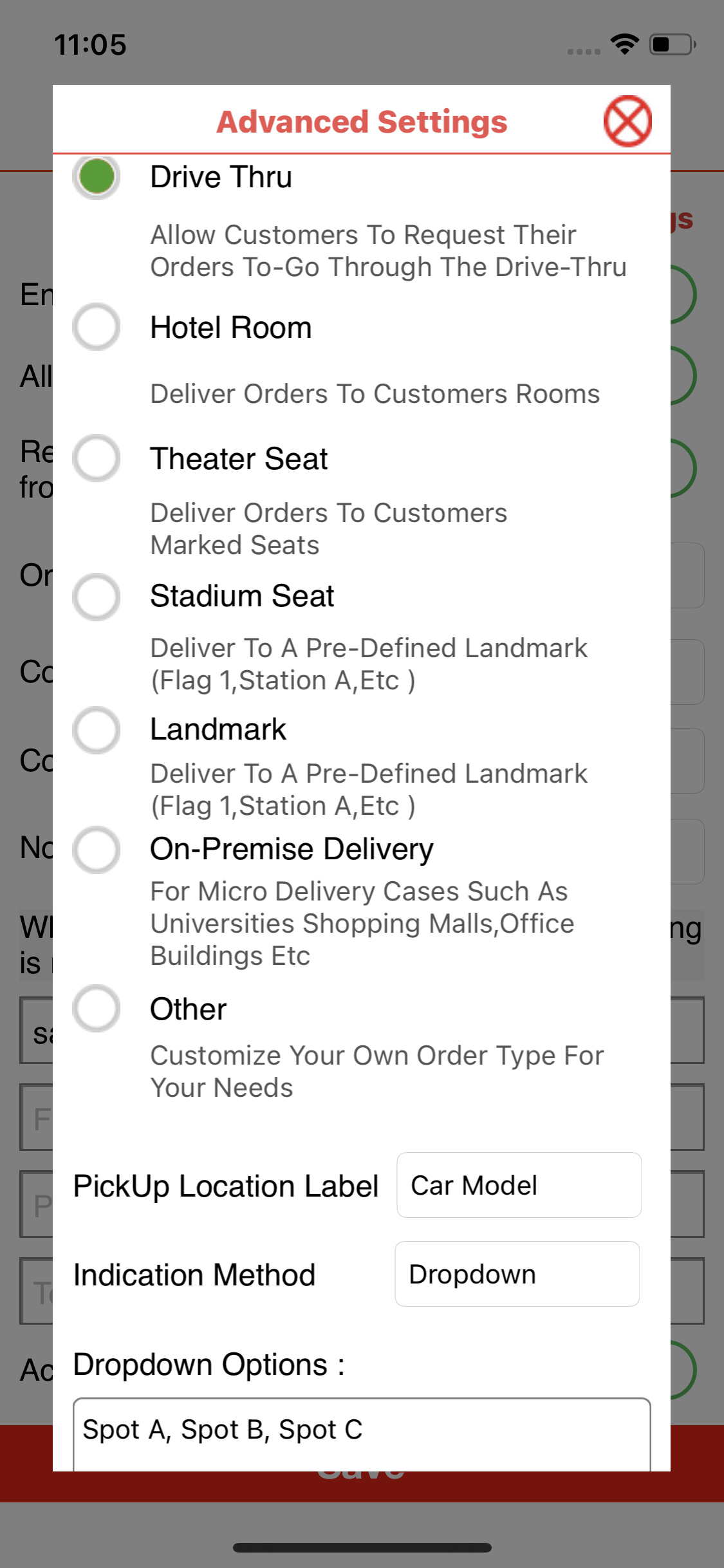Choose the Theater Seat radio button

(97, 458)
